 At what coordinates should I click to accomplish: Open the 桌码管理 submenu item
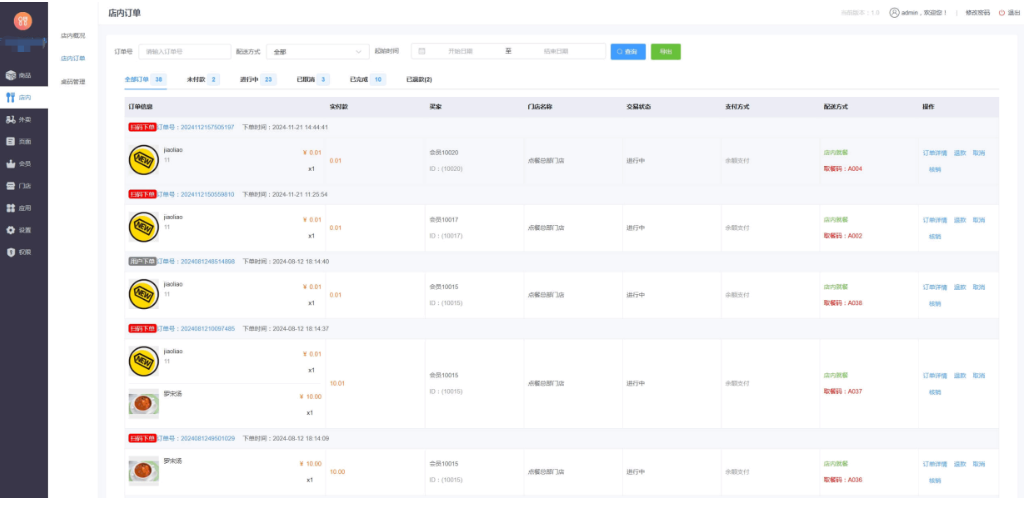(73, 82)
